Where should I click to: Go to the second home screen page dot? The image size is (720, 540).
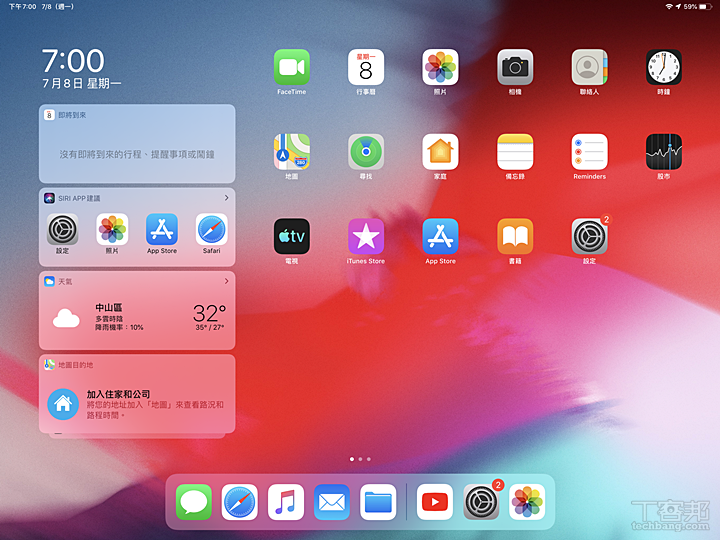pyautogui.click(x=360, y=459)
